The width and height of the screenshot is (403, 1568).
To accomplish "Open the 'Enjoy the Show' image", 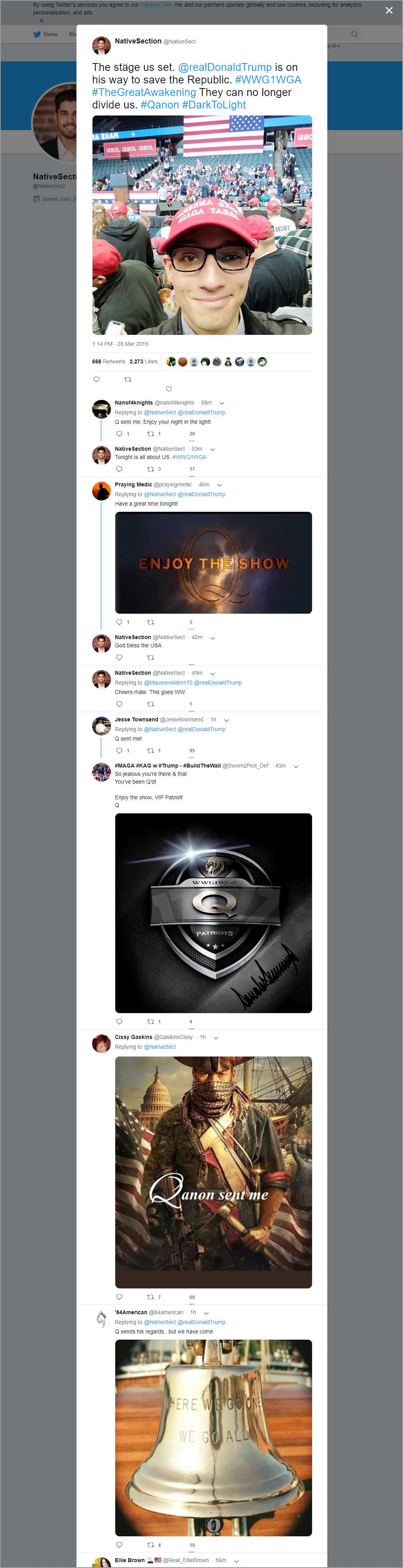I will point(213,562).
